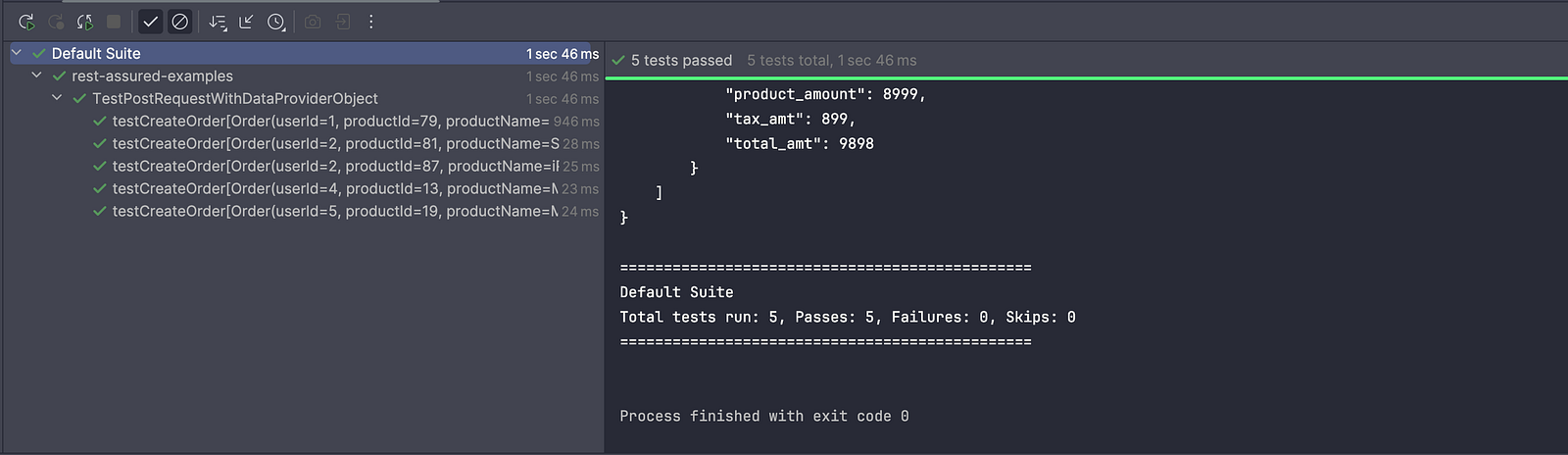This screenshot has height=455, width=1568.
Task: Collapse the rest-assured-examples node
Action: 37,76
